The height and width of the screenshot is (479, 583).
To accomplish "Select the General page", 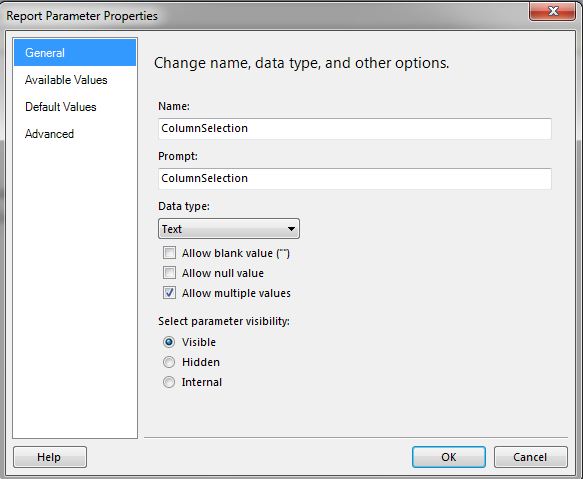I will [x=75, y=53].
